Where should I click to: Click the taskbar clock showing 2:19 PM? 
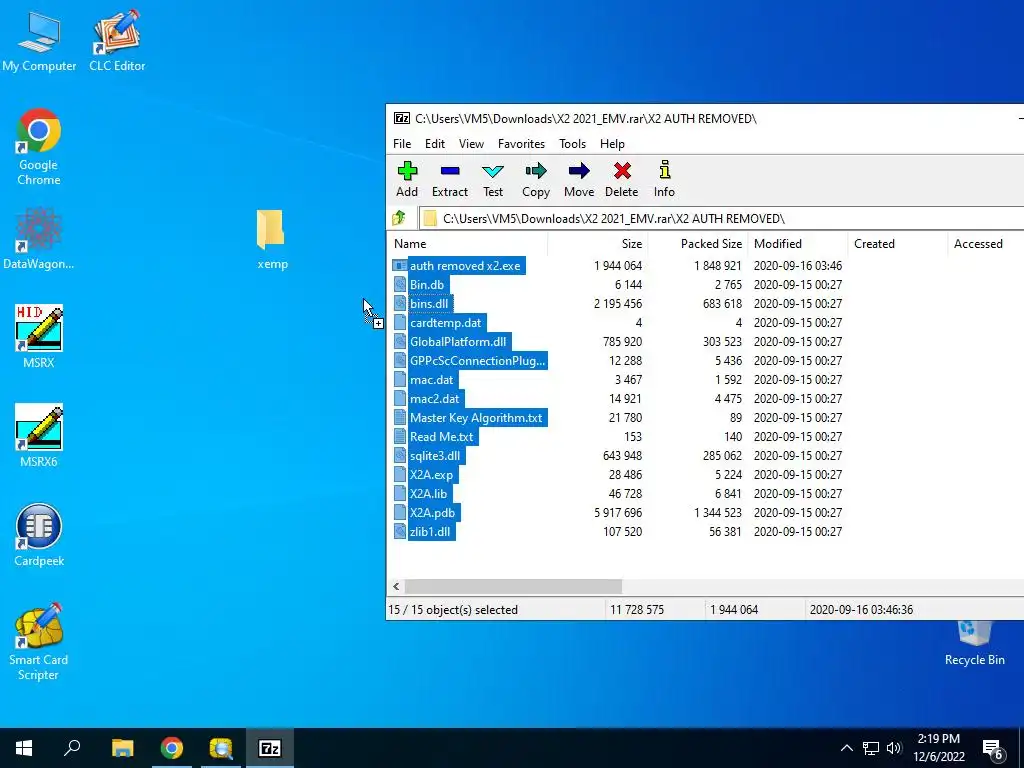938,748
